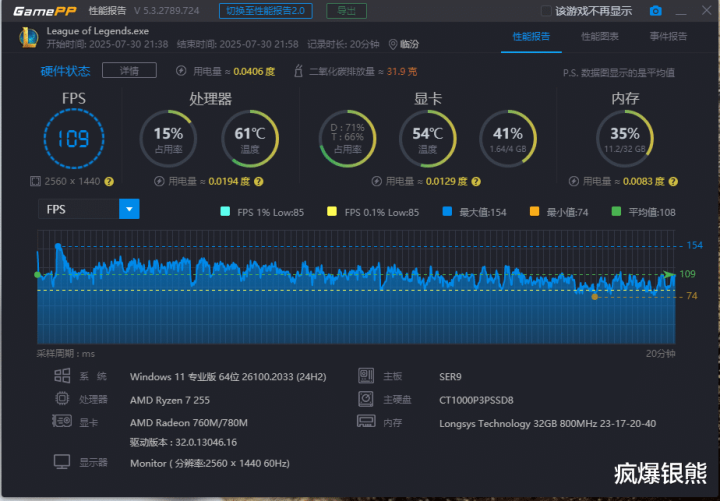Click the FPS 0.1% Low yellow swatch
The image size is (720, 501).
click(x=332, y=211)
